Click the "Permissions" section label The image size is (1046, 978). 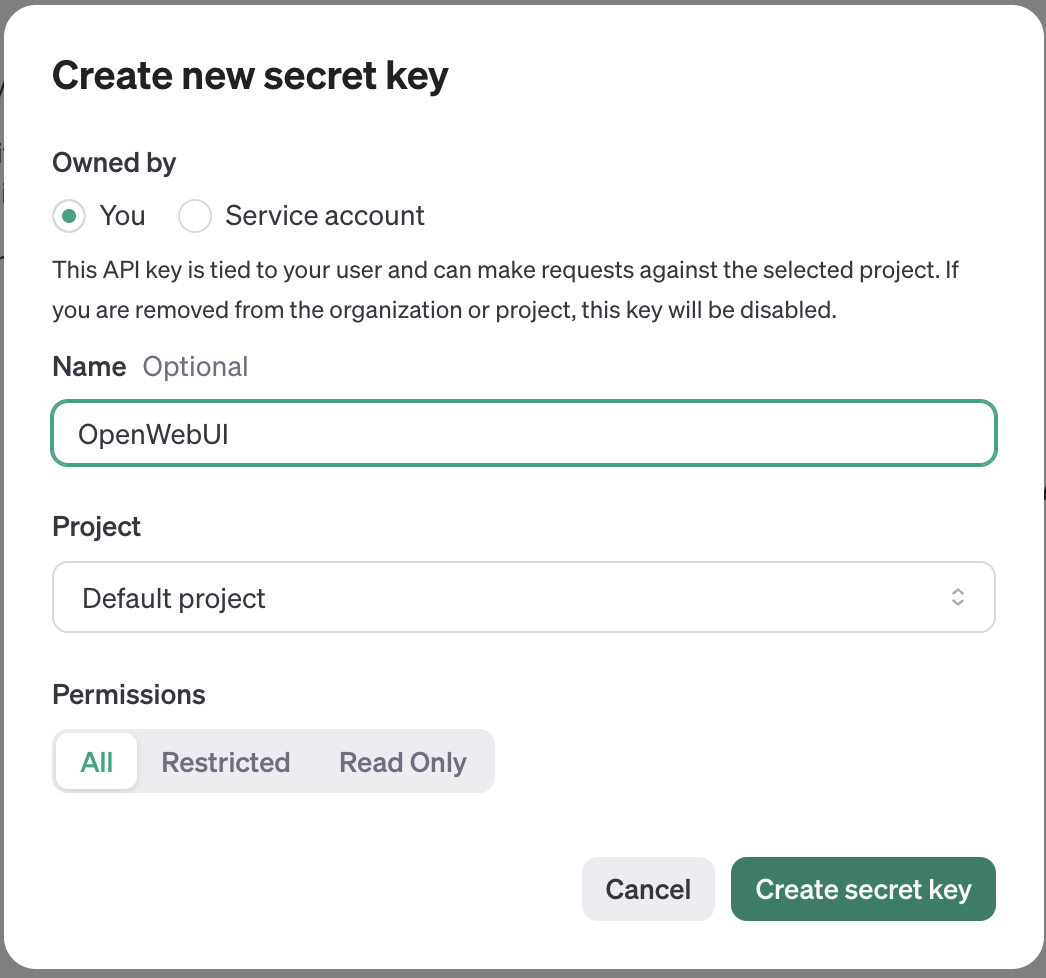coord(129,694)
